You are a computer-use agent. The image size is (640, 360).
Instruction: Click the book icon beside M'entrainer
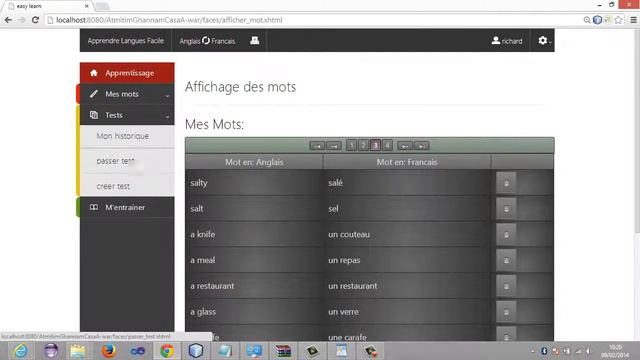point(93,207)
